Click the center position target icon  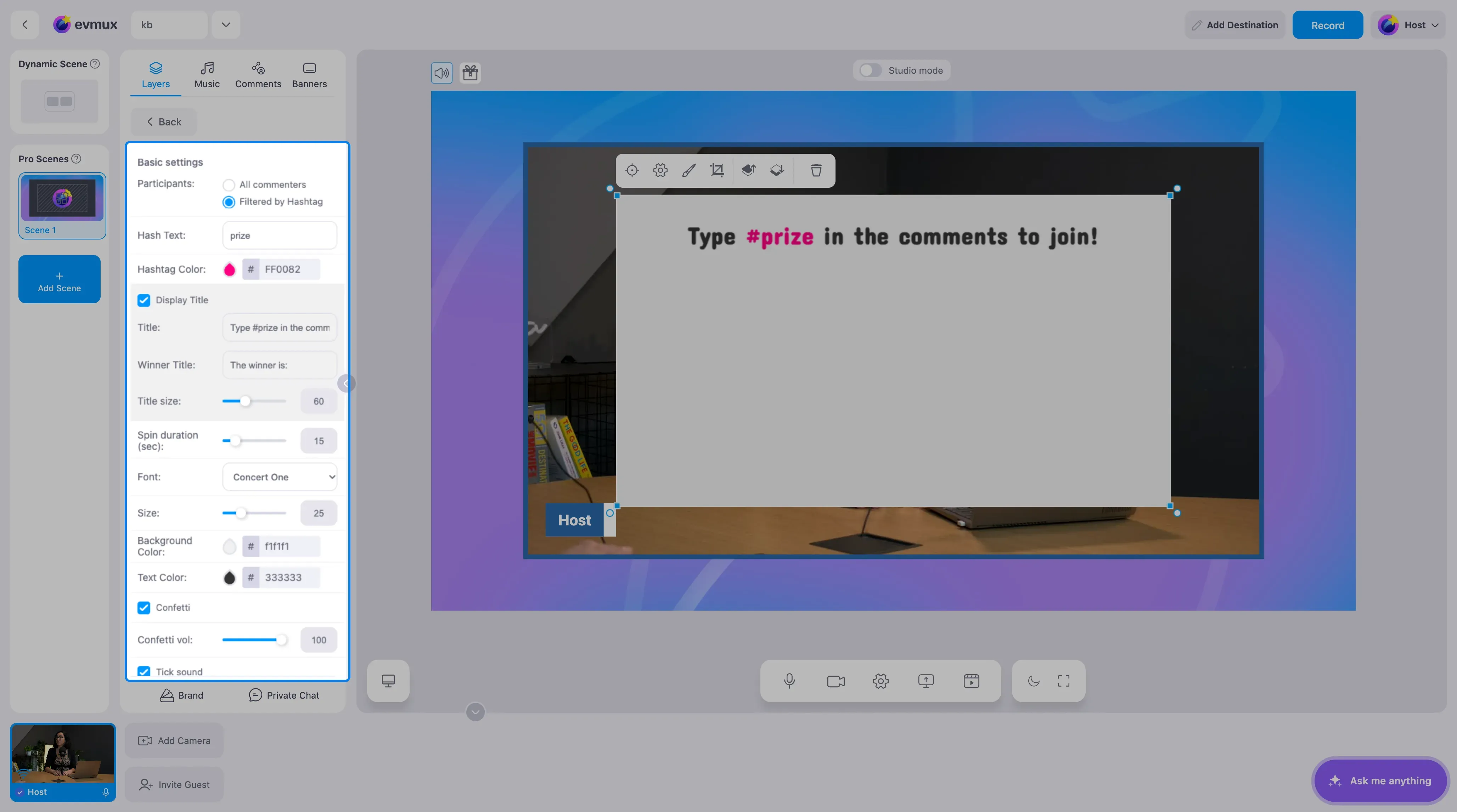tap(632, 170)
